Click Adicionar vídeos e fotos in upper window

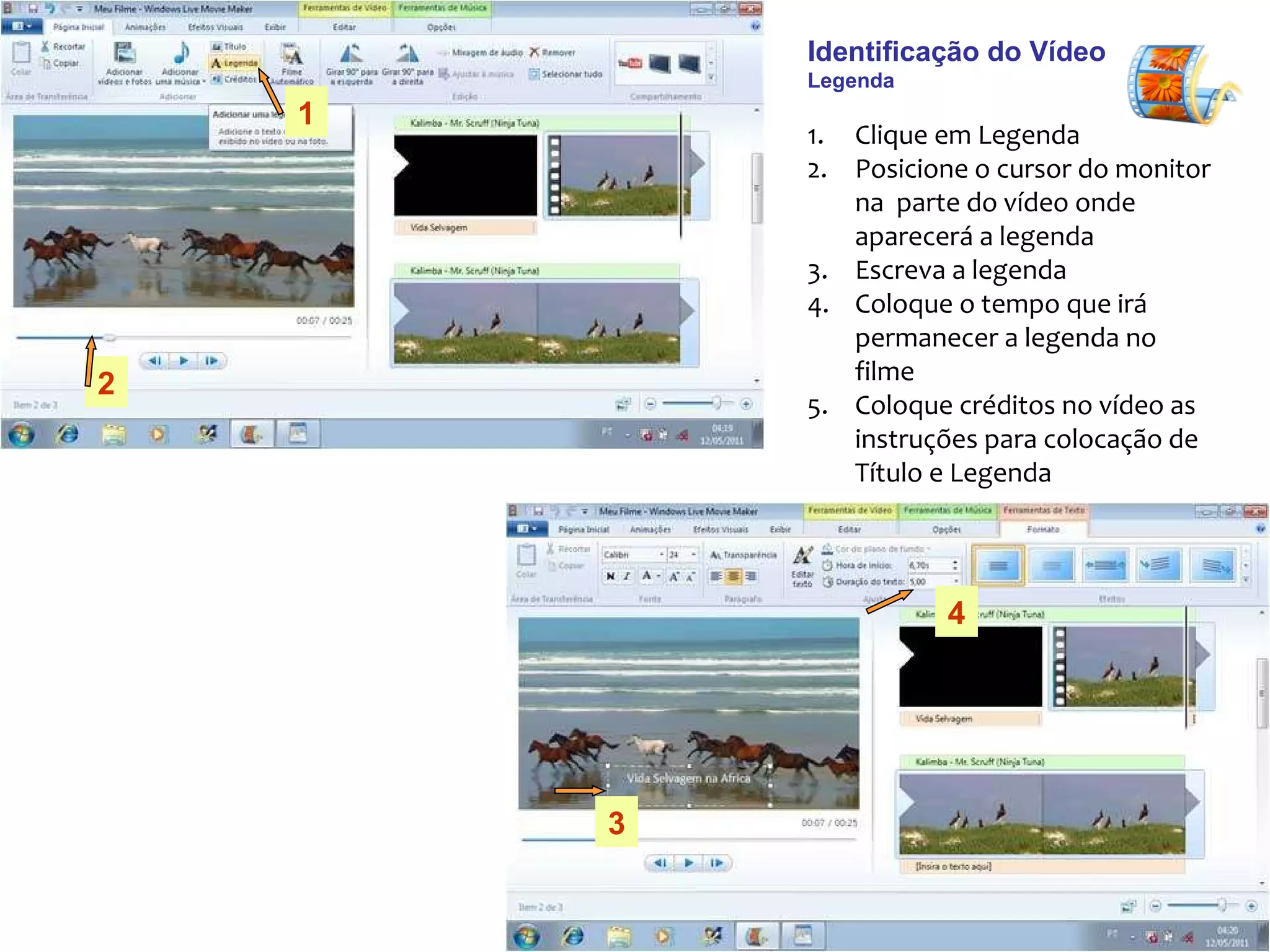(x=125, y=64)
